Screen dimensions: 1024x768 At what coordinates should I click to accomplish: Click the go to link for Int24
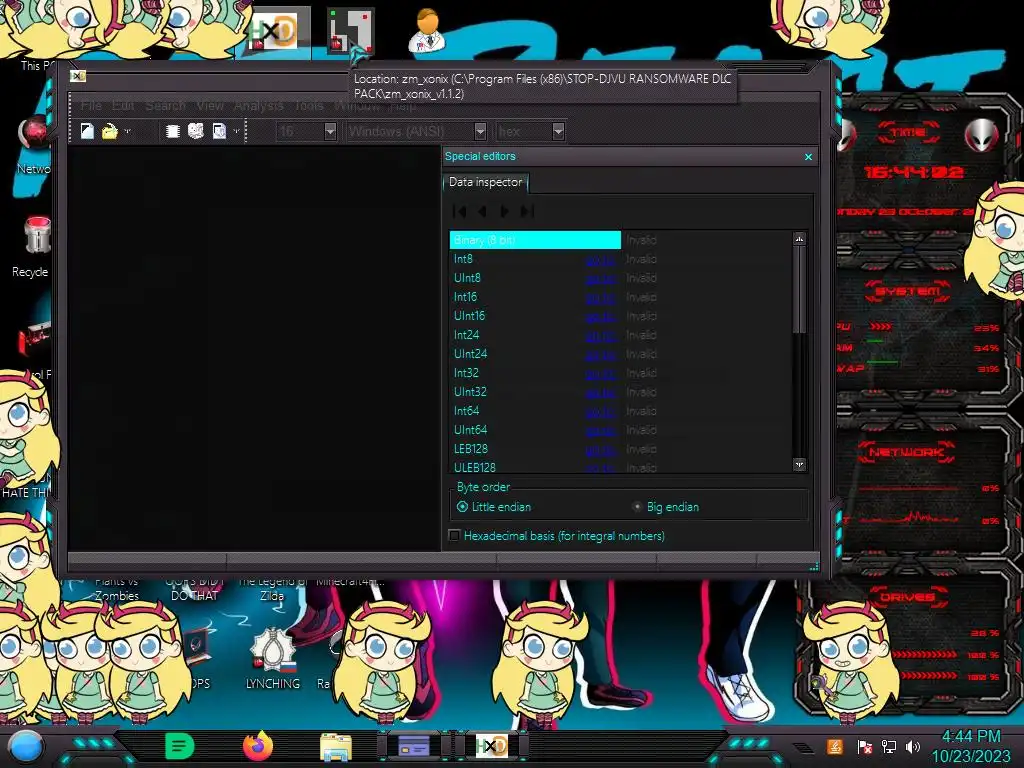[x=601, y=336]
